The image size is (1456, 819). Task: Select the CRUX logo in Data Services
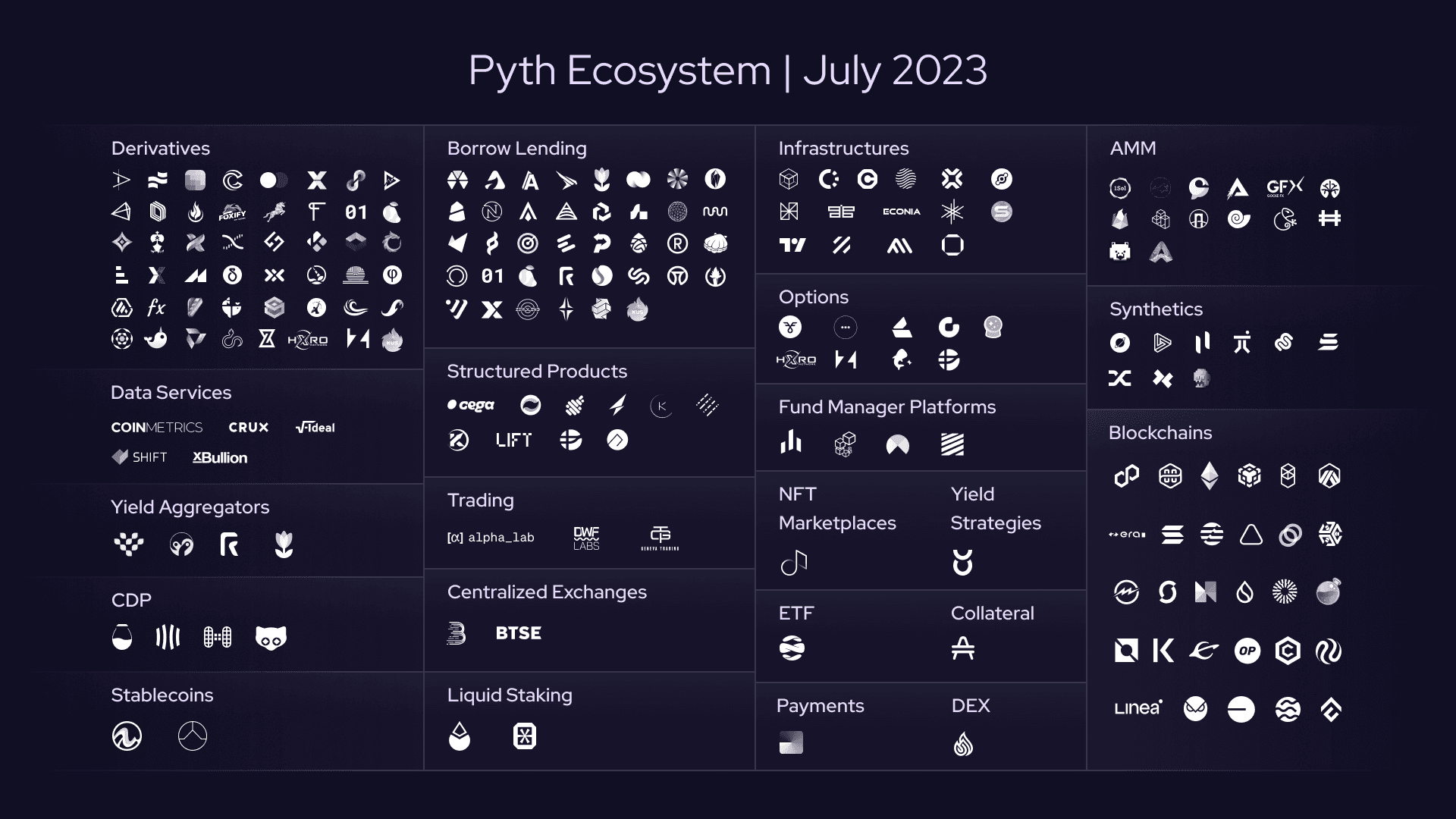coord(249,428)
